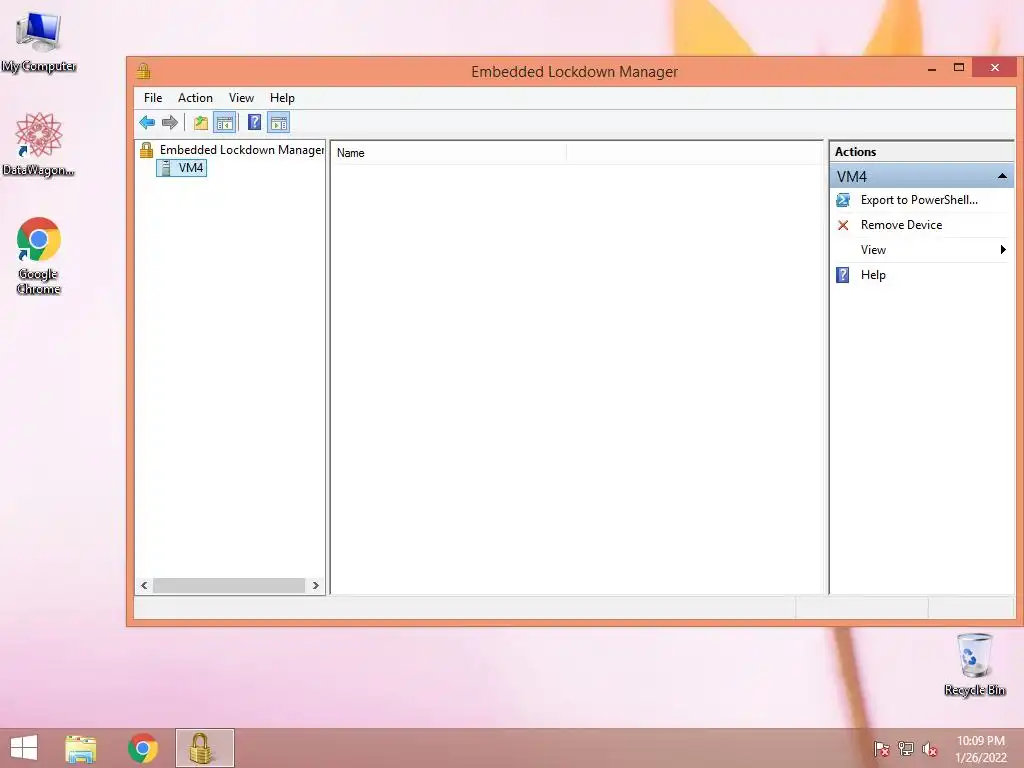Image resolution: width=1024 pixels, height=768 pixels.
Task: Click the taskbar clock showing 10:09 PM
Action: [x=981, y=749]
